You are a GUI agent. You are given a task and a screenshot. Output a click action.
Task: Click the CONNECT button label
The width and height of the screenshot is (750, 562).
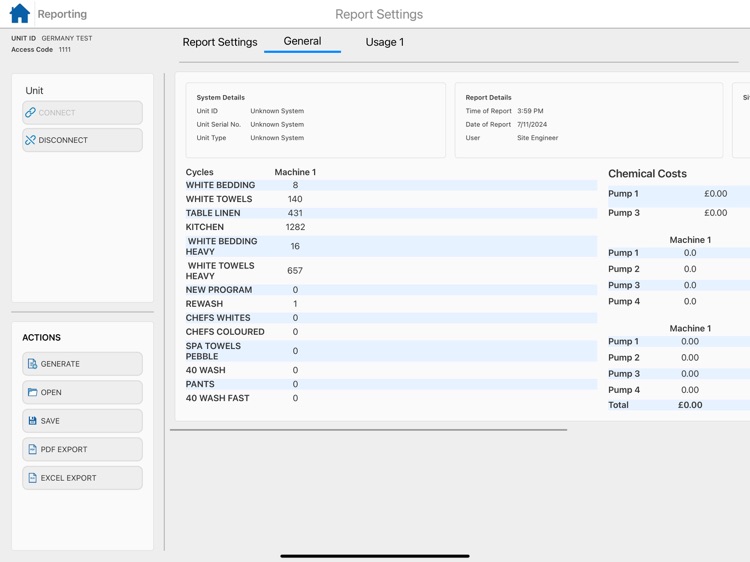click(57, 112)
